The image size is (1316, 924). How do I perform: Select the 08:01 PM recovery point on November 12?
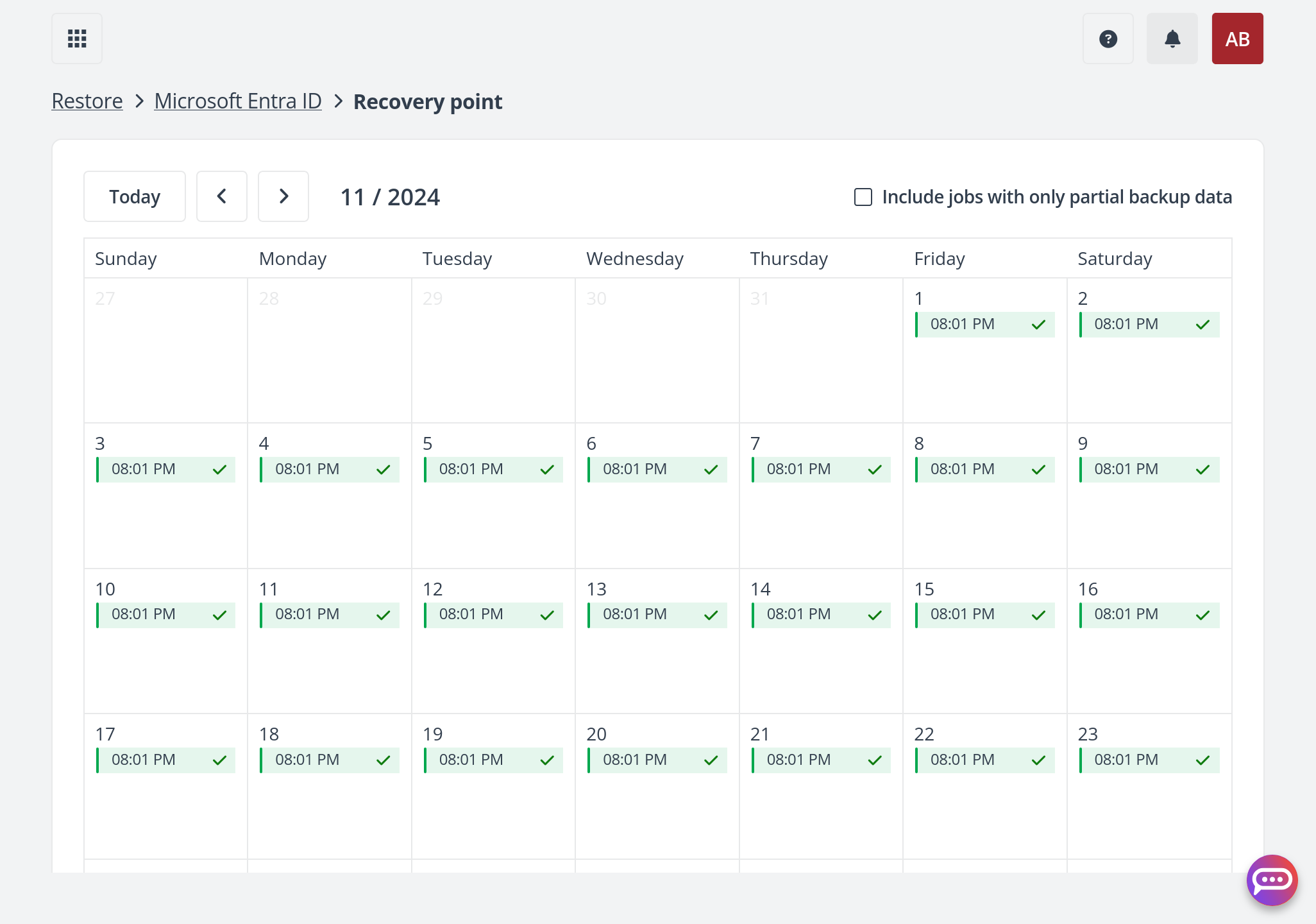click(x=494, y=615)
